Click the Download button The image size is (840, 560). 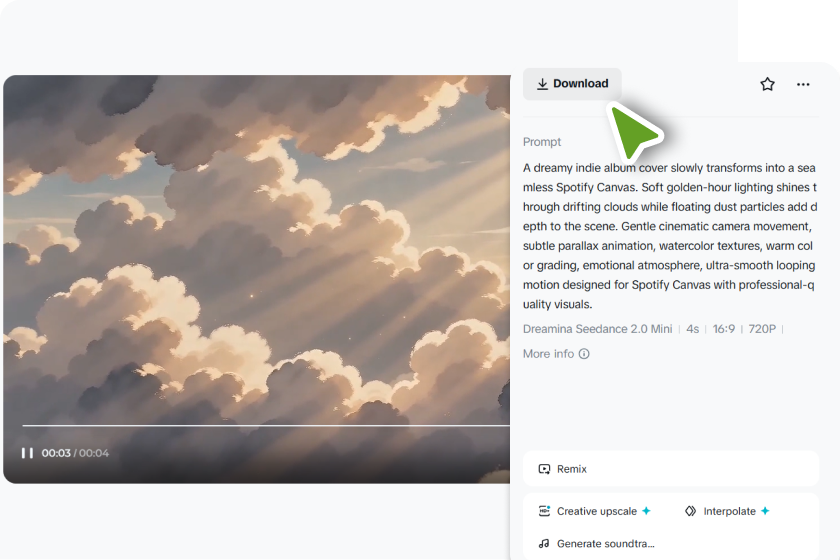[572, 84]
